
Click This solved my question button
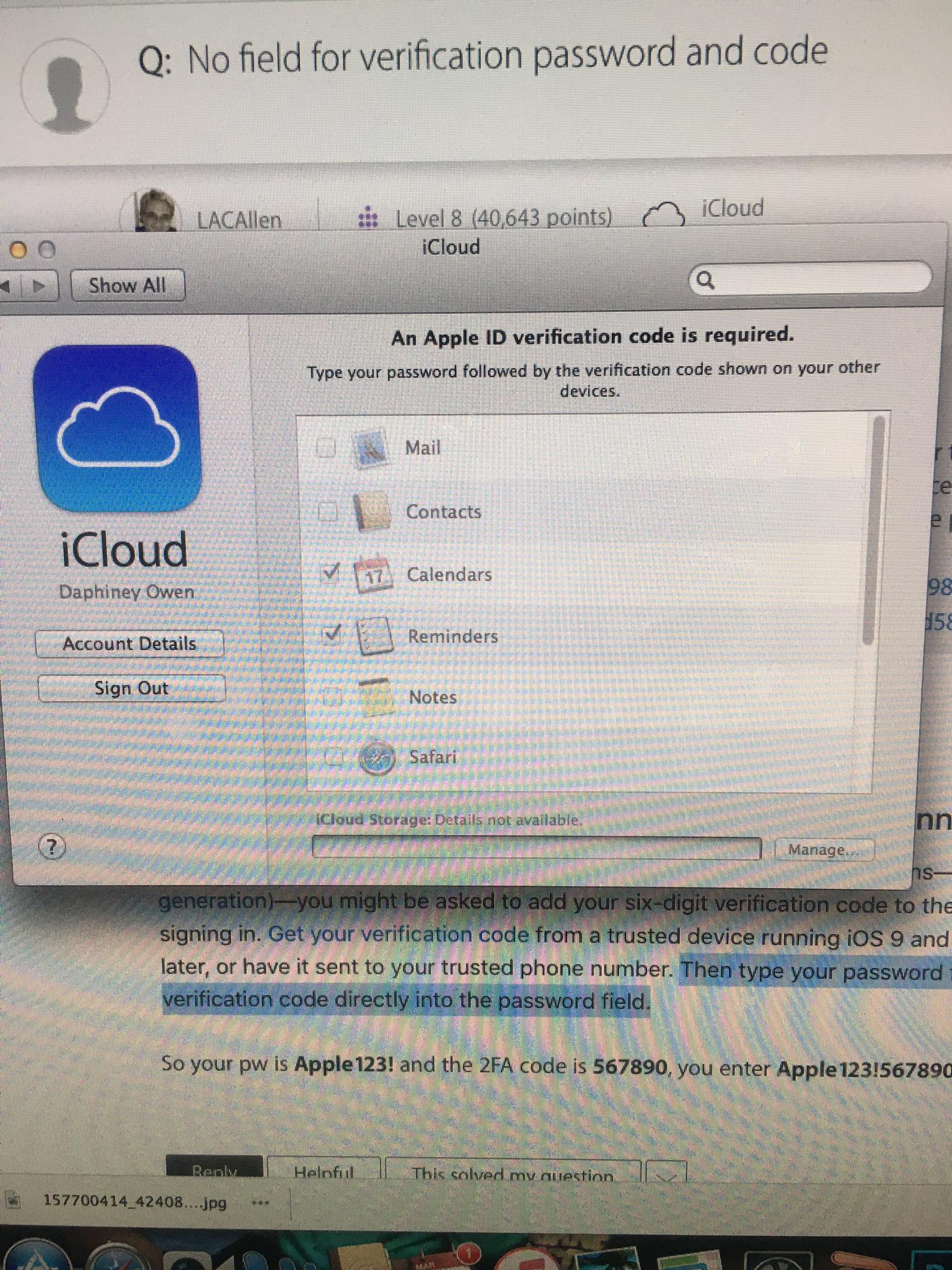(513, 1171)
